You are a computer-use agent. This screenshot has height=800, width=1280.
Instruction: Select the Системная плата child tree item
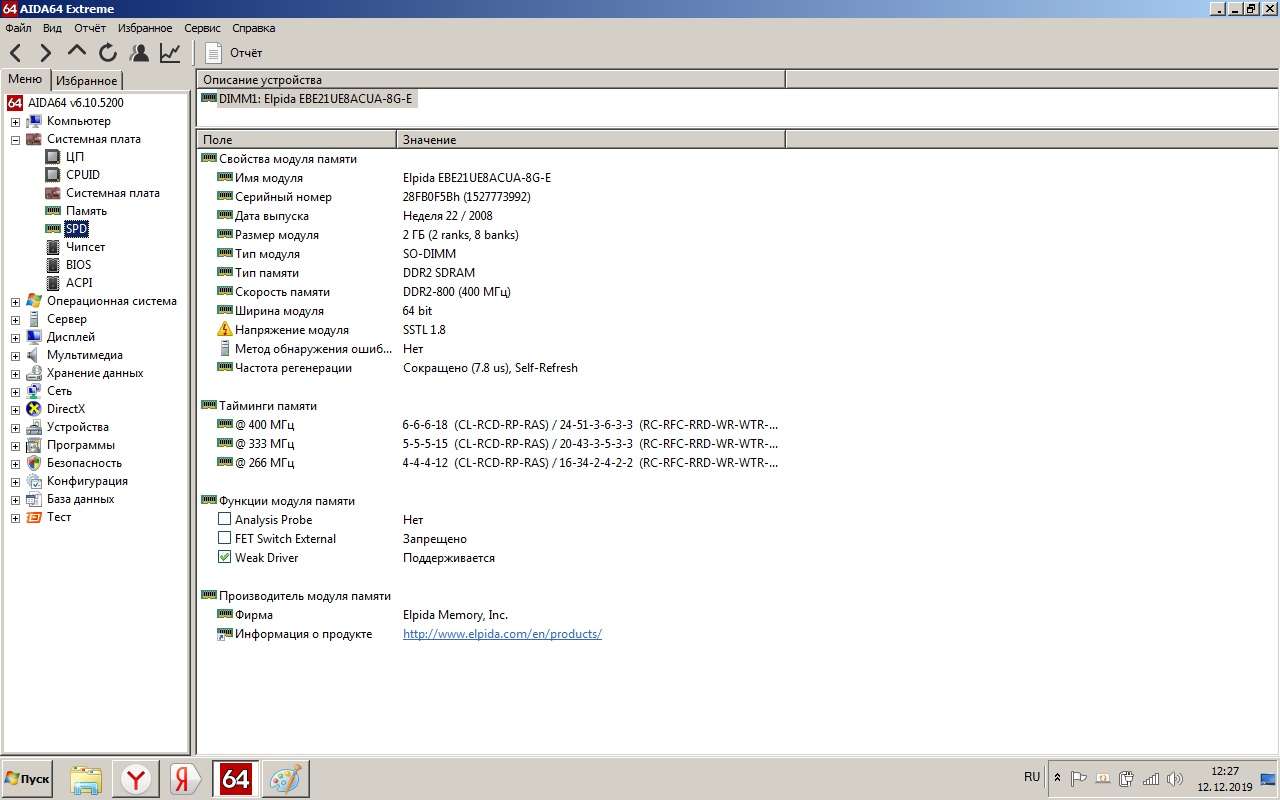(x=113, y=193)
